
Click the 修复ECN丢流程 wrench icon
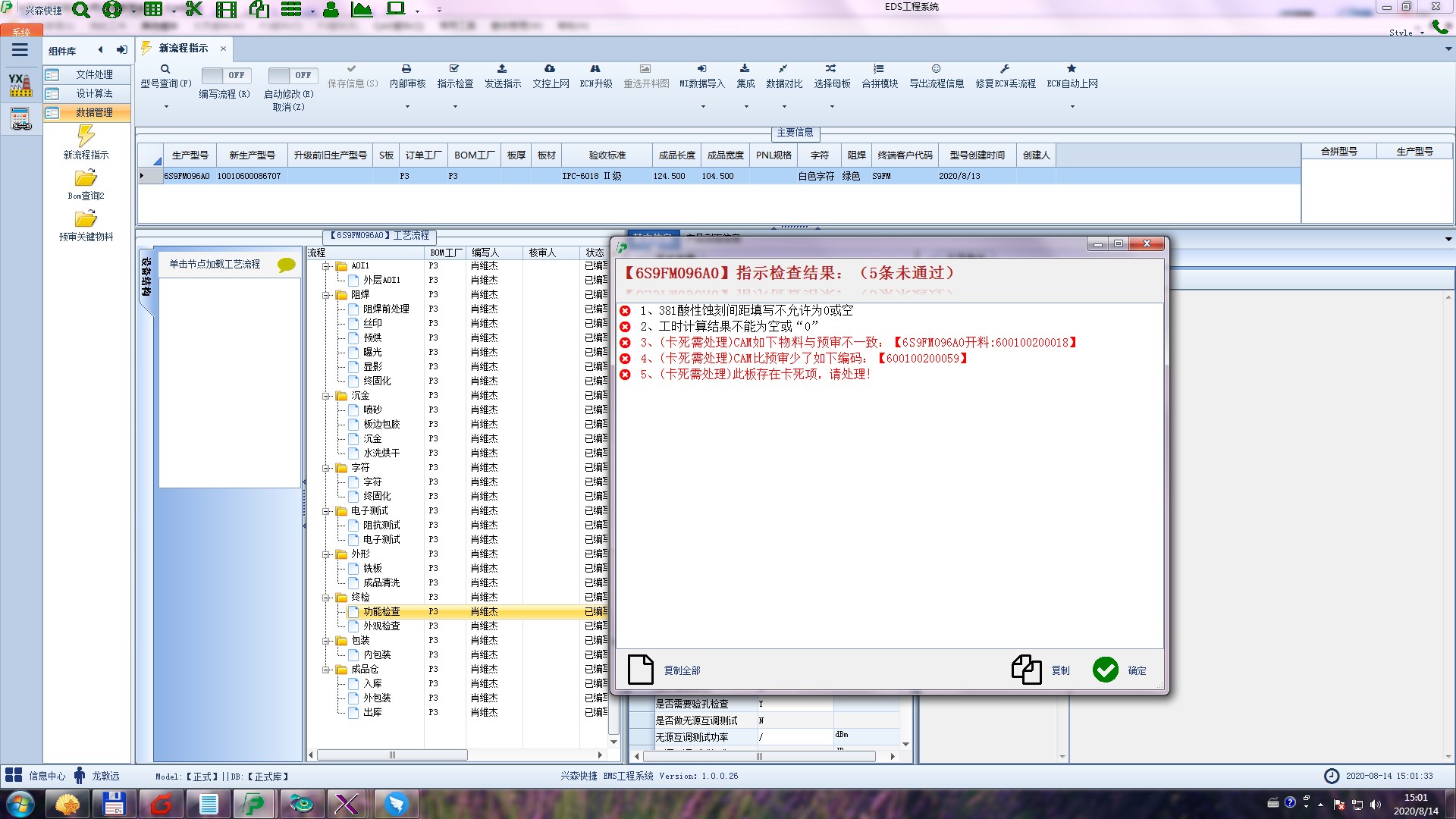[x=1005, y=69]
